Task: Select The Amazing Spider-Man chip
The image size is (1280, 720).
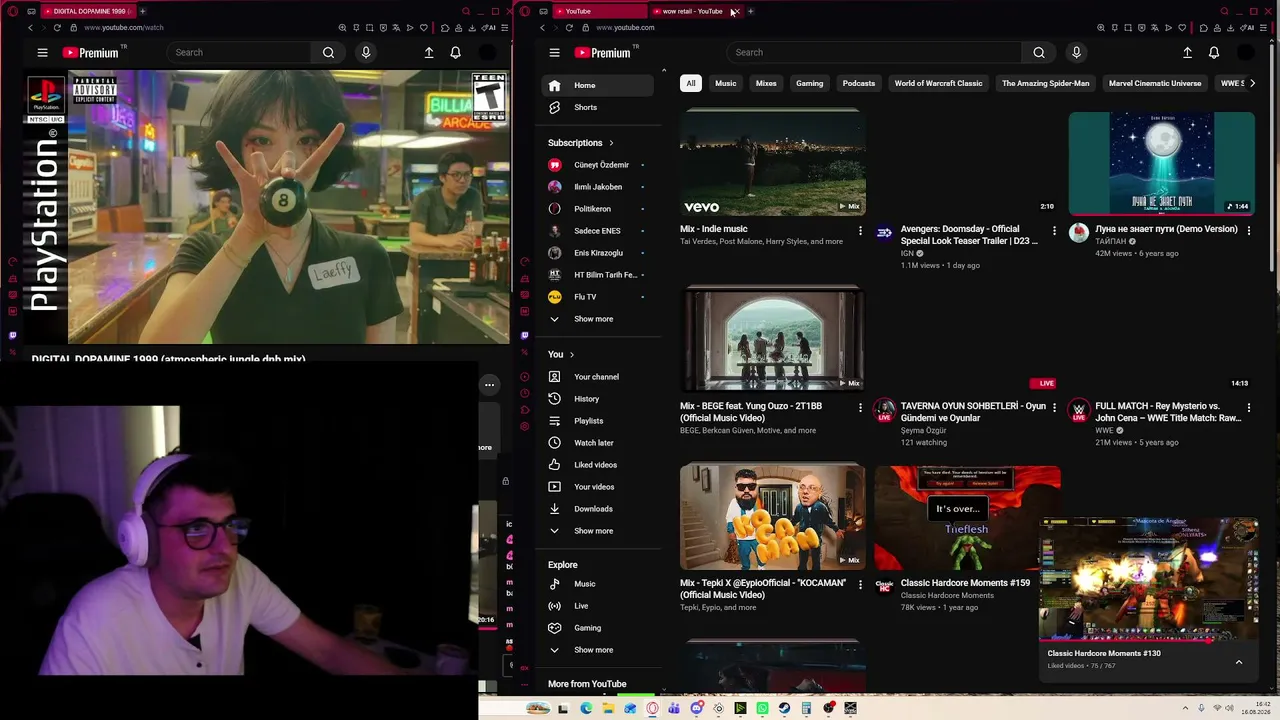Action: point(1046,83)
